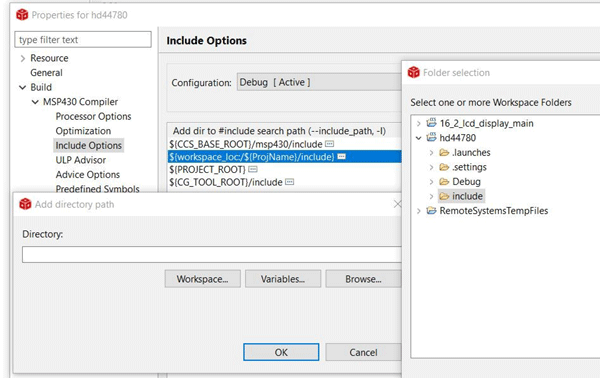600x378 pixels.
Task: Click the ellipsis icon after workspace_loc include path
Action: point(341,156)
